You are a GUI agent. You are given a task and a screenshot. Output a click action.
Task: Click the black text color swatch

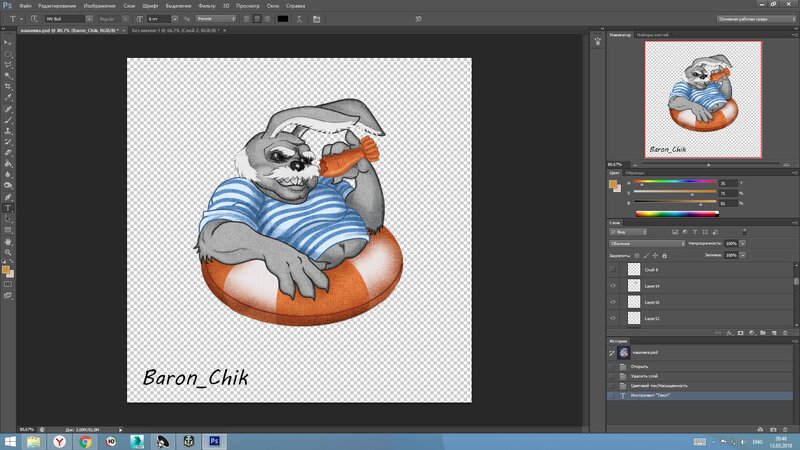click(x=282, y=18)
